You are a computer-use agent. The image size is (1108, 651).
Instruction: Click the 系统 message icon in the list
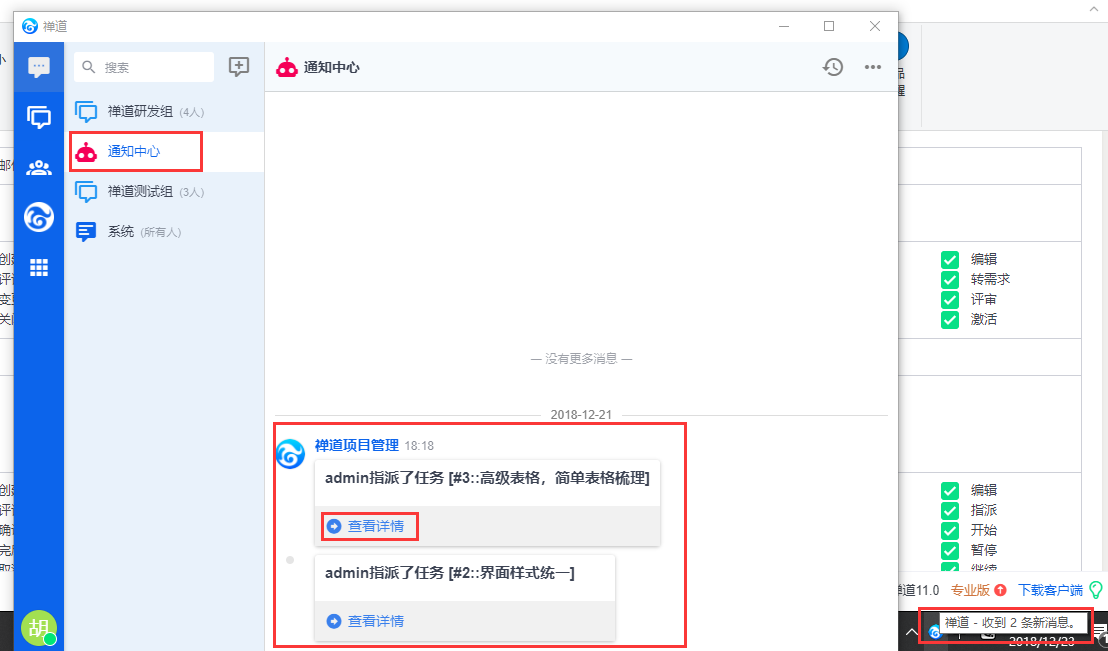pyautogui.click(x=86, y=232)
